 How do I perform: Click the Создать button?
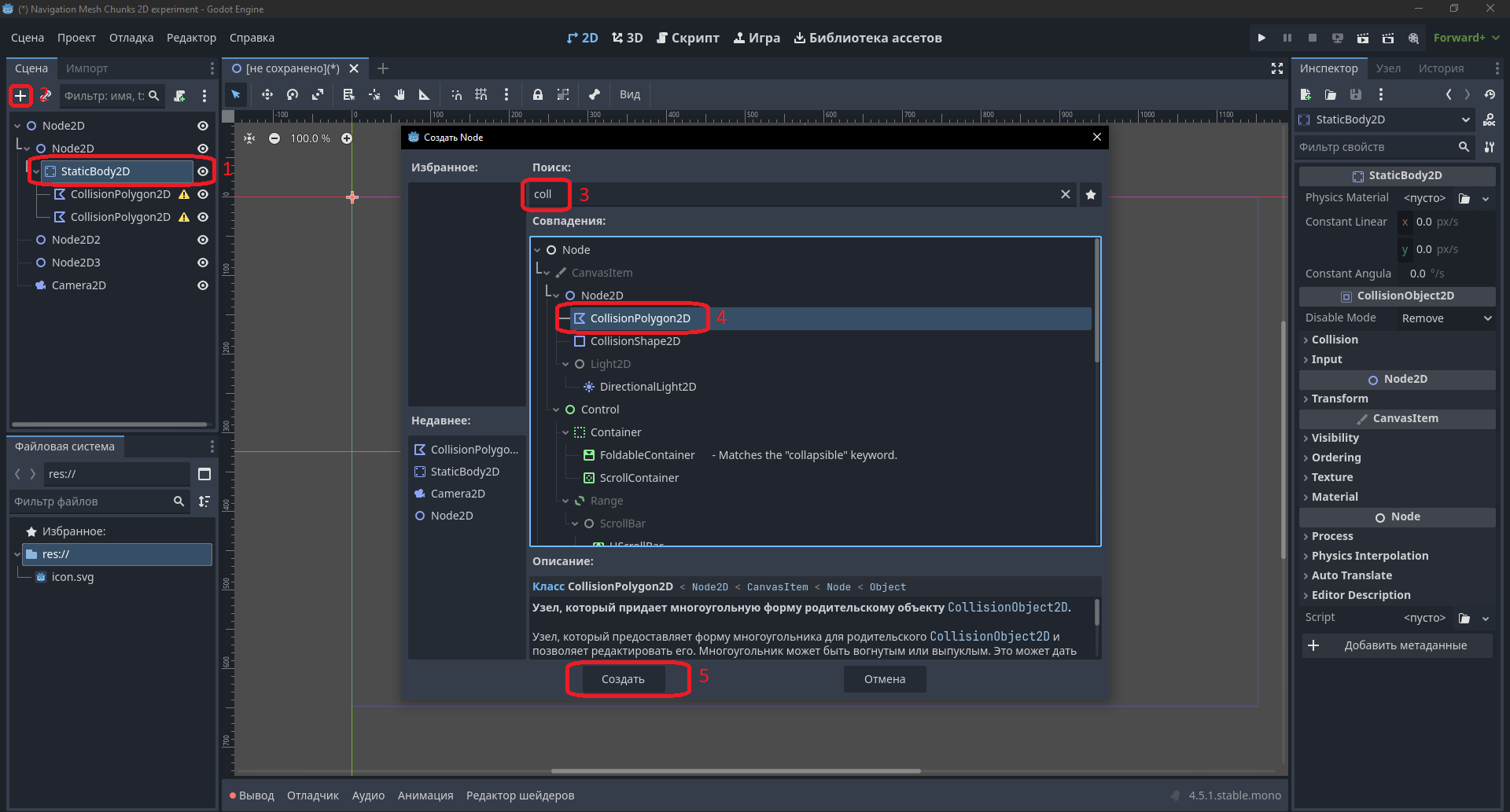point(623,679)
